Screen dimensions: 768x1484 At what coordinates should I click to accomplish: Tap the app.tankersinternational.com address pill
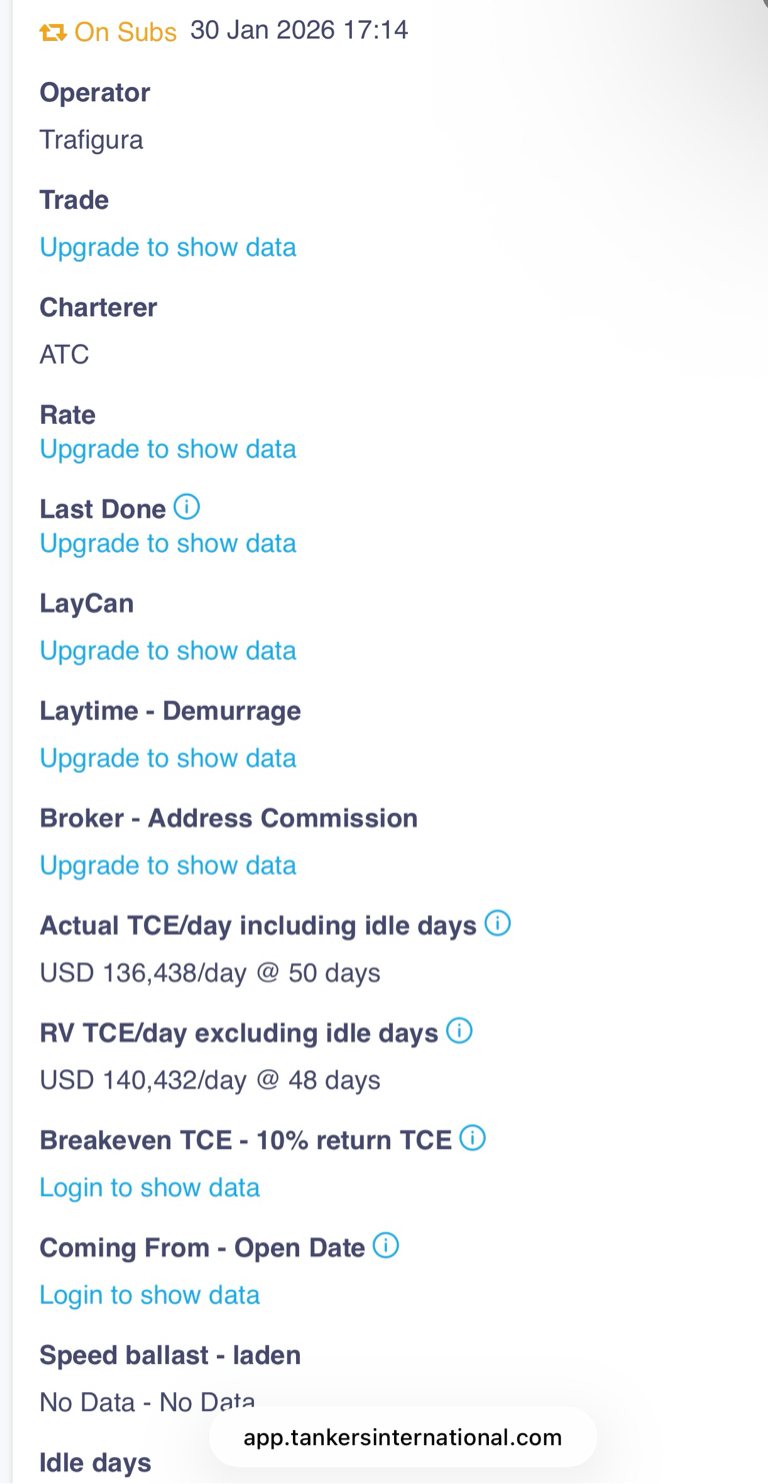(x=402, y=1438)
